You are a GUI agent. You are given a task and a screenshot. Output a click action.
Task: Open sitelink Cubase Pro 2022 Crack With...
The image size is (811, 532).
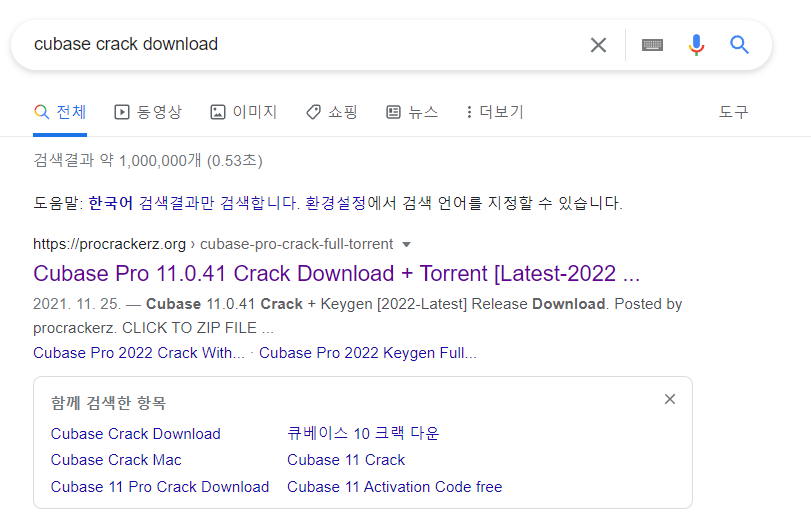point(139,353)
